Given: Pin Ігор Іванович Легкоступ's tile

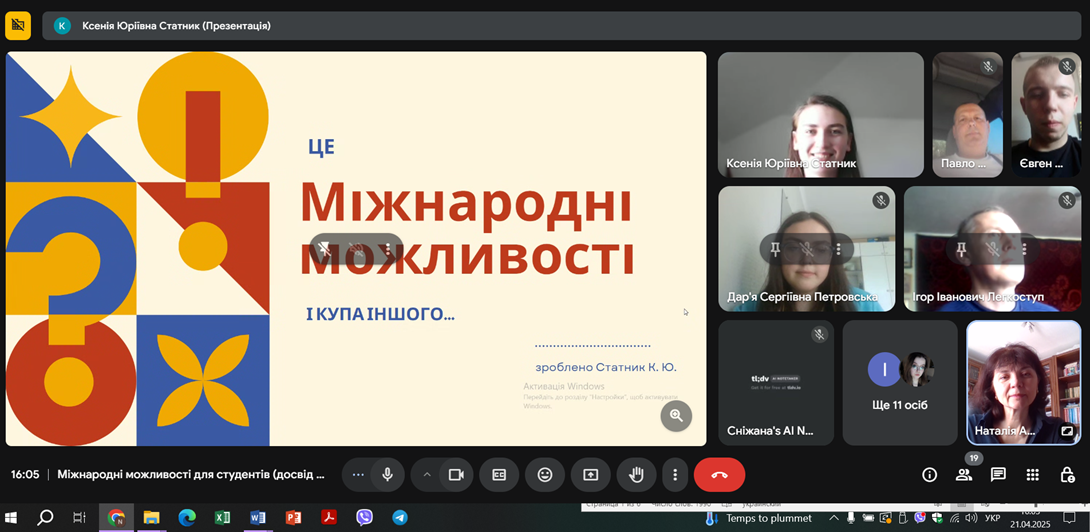Looking at the screenshot, I should 961,249.
